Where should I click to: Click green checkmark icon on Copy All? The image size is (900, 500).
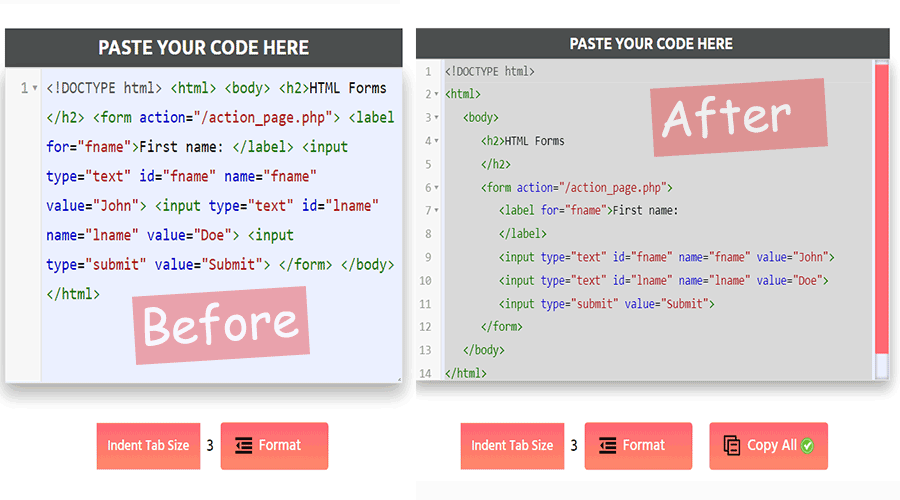pyautogui.click(x=807, y=446)
